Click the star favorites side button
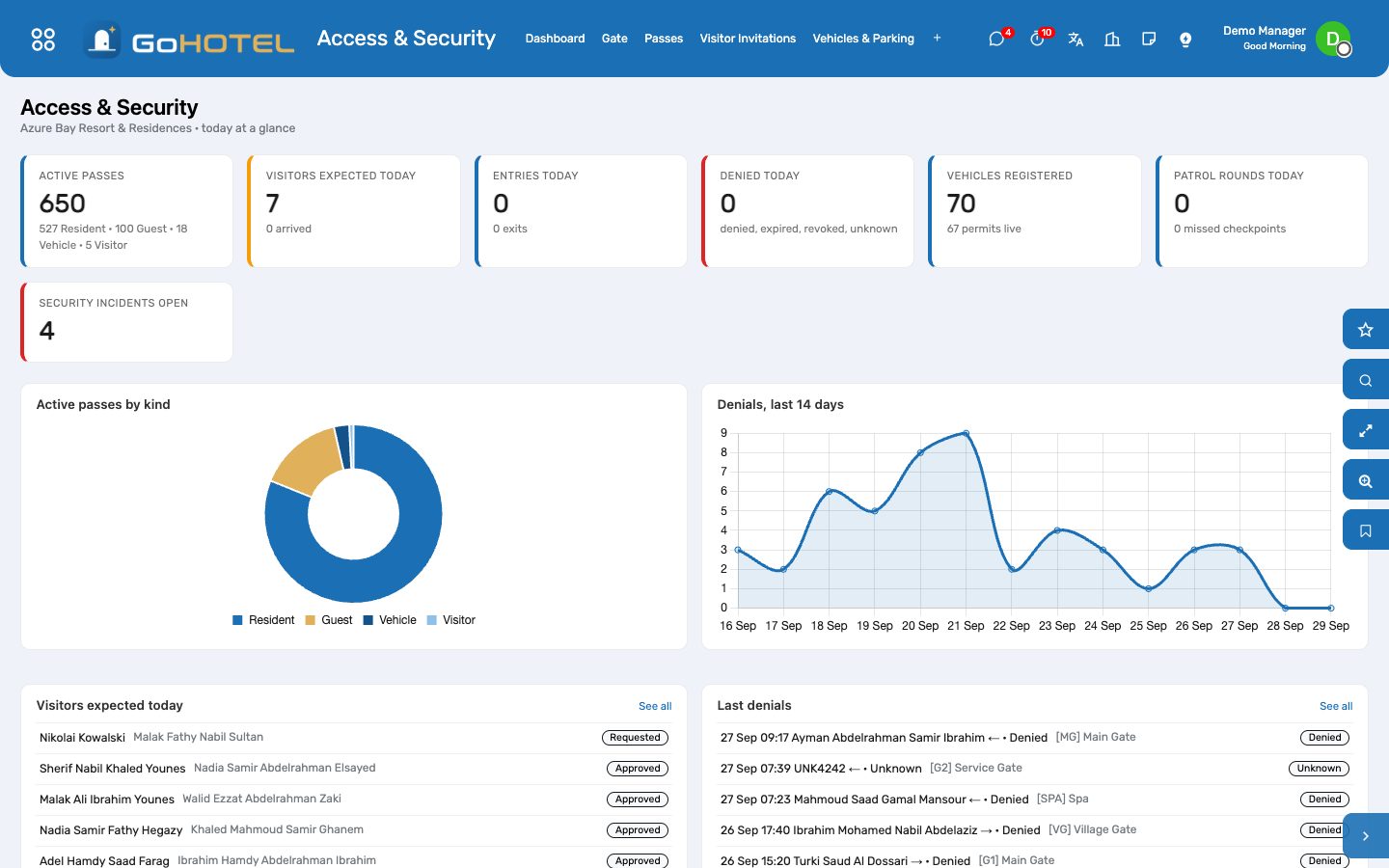This screenshot has width=1389, height=868. point(1366,330)
